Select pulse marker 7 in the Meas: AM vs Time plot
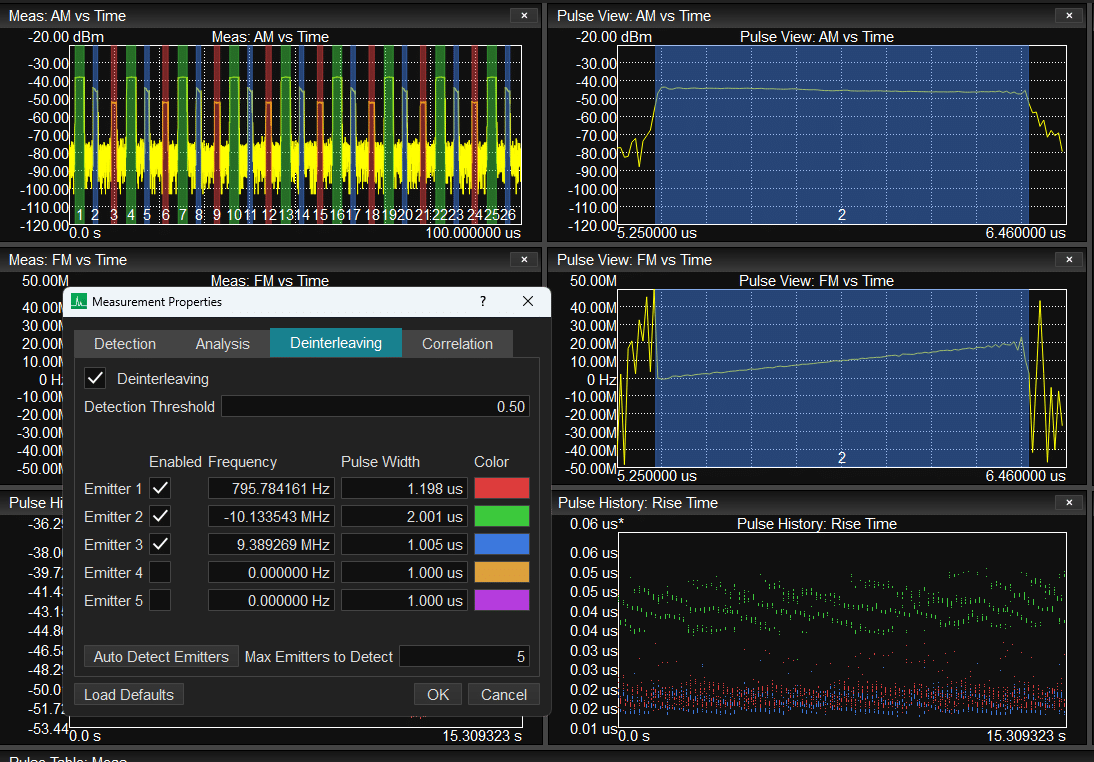Screen dimensions: 1094x762 (x=183, y=214)
